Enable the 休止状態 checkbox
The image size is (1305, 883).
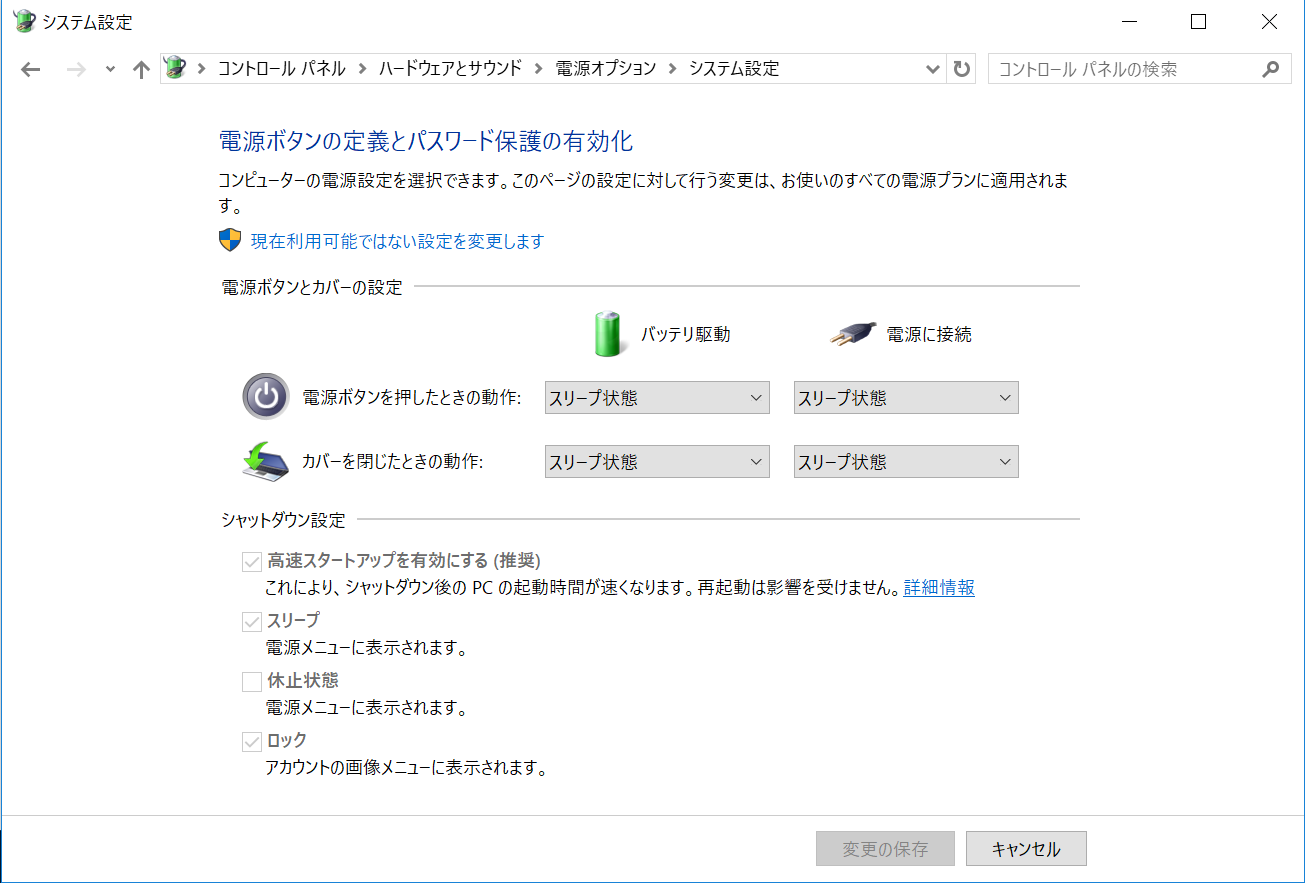pyautogui.click(x=252, y=681)
